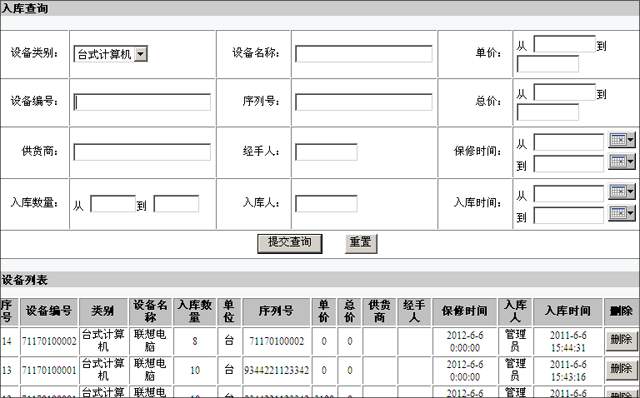Click the 设备列表 section title
The width and height of the screenshot is (640, 398).
click(x=24, y=280)
